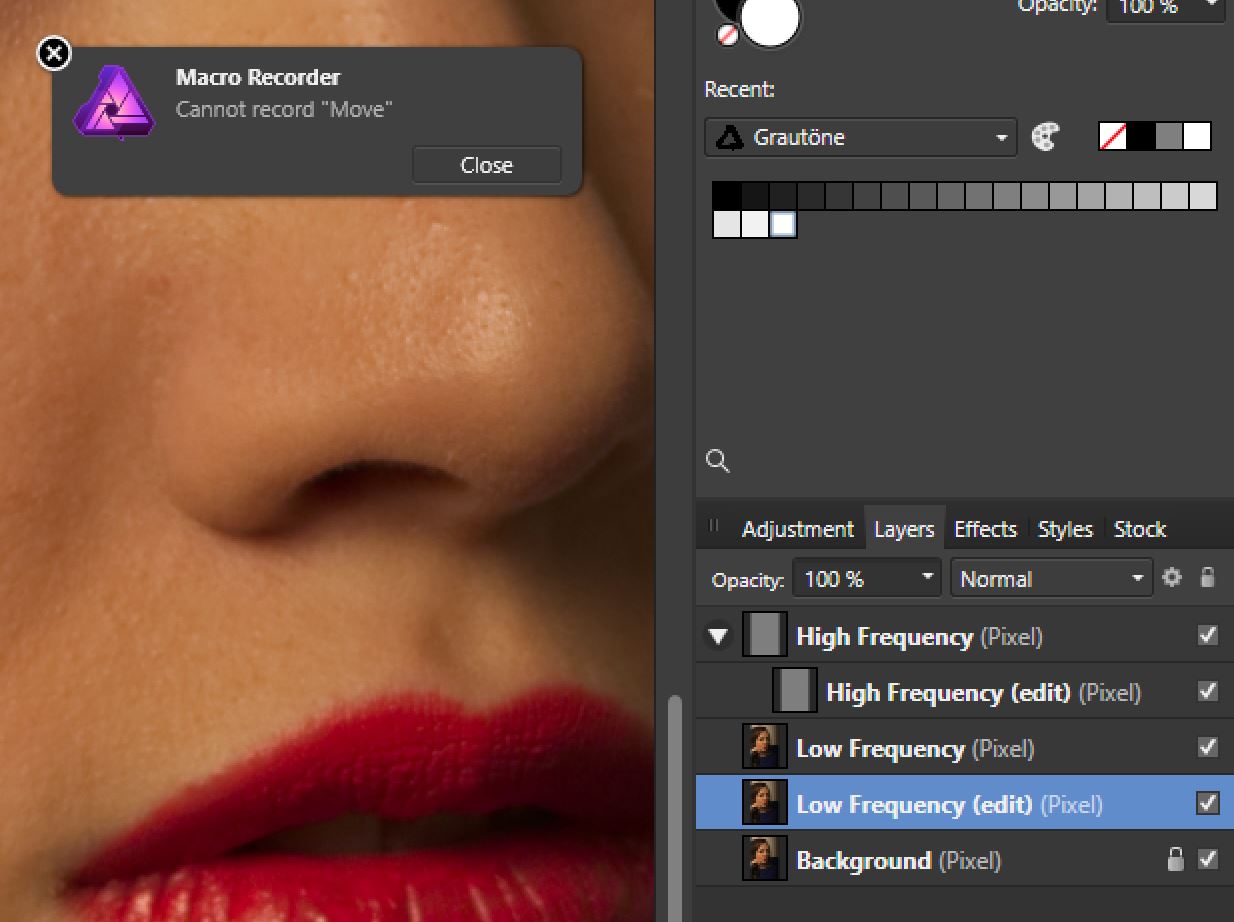Select the High Frequency (Pixel) parent layer name

click(x=919, y=637)
